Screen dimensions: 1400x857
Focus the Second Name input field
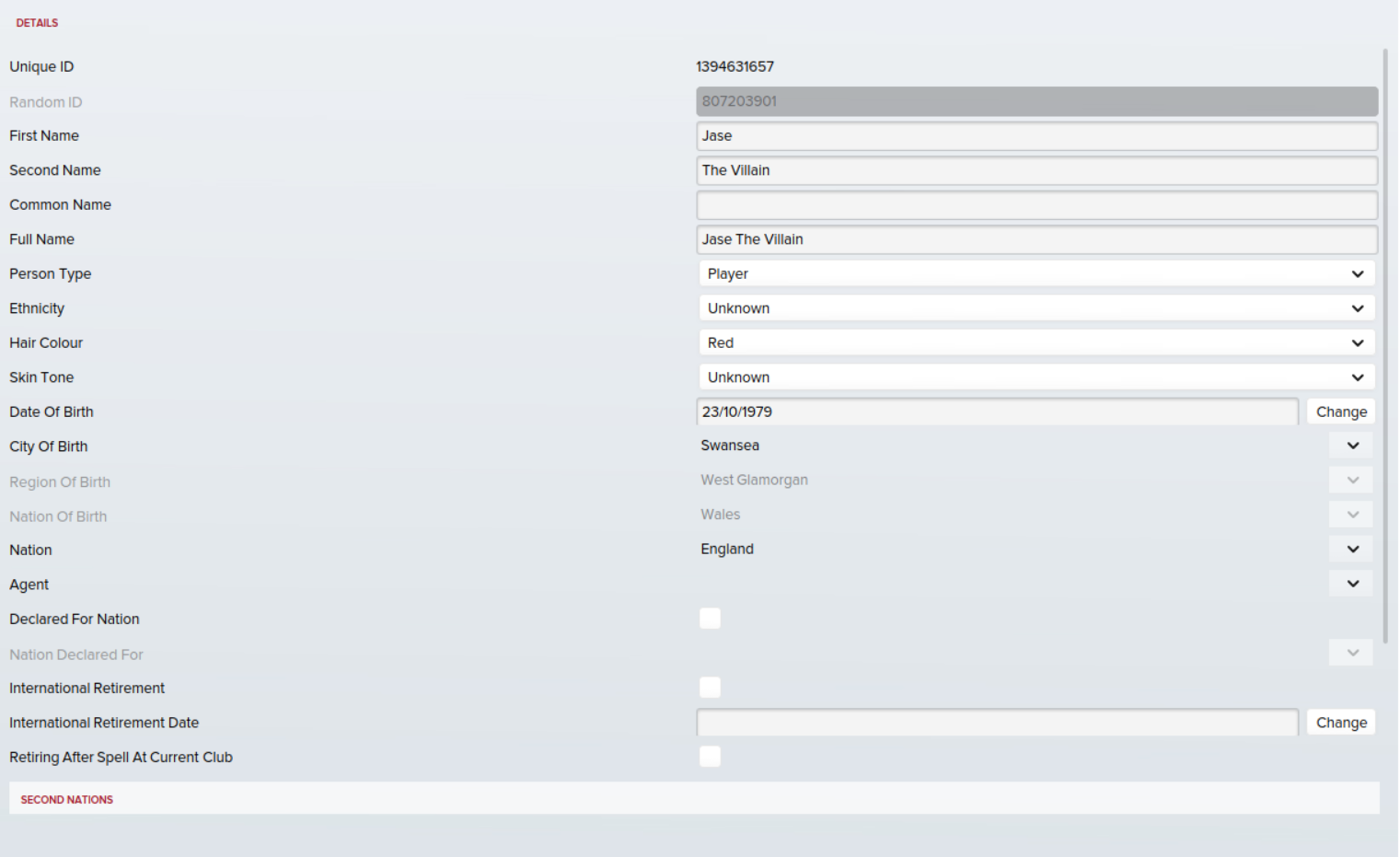pos(1036,170)
